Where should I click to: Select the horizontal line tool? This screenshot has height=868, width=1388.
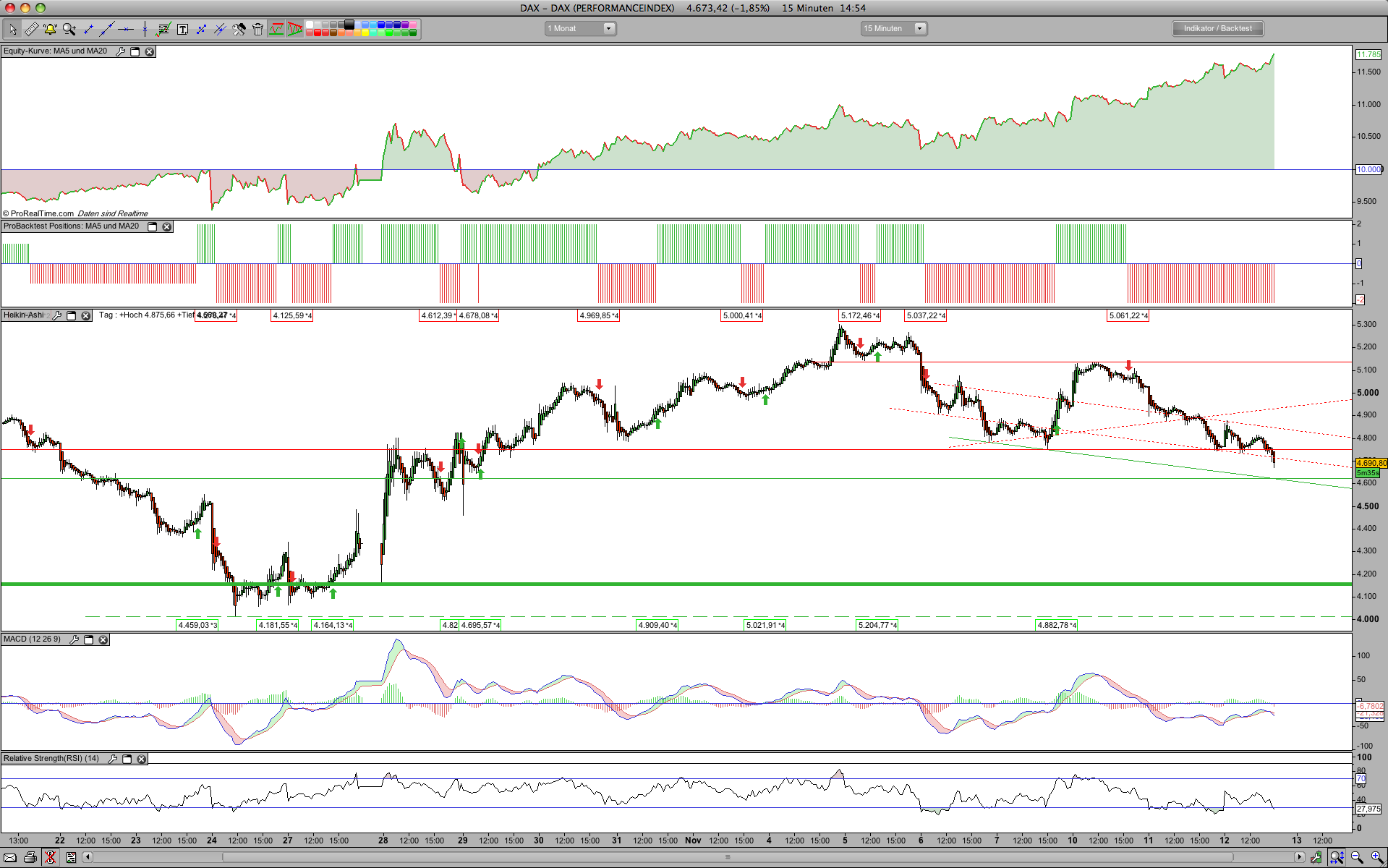tap(126, 29)
